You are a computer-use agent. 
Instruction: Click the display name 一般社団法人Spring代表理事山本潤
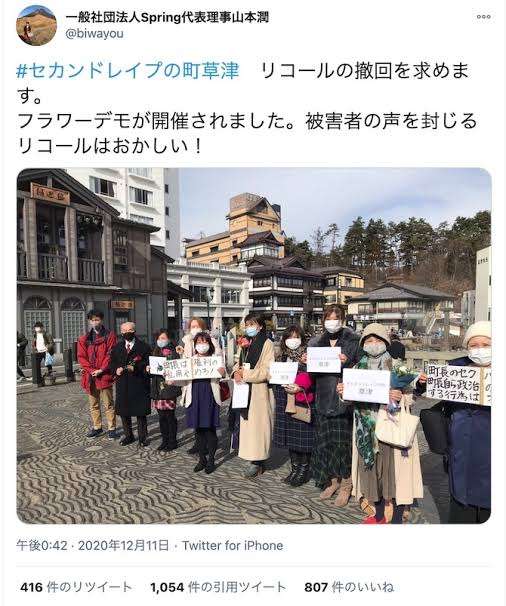tap(167, 17)
